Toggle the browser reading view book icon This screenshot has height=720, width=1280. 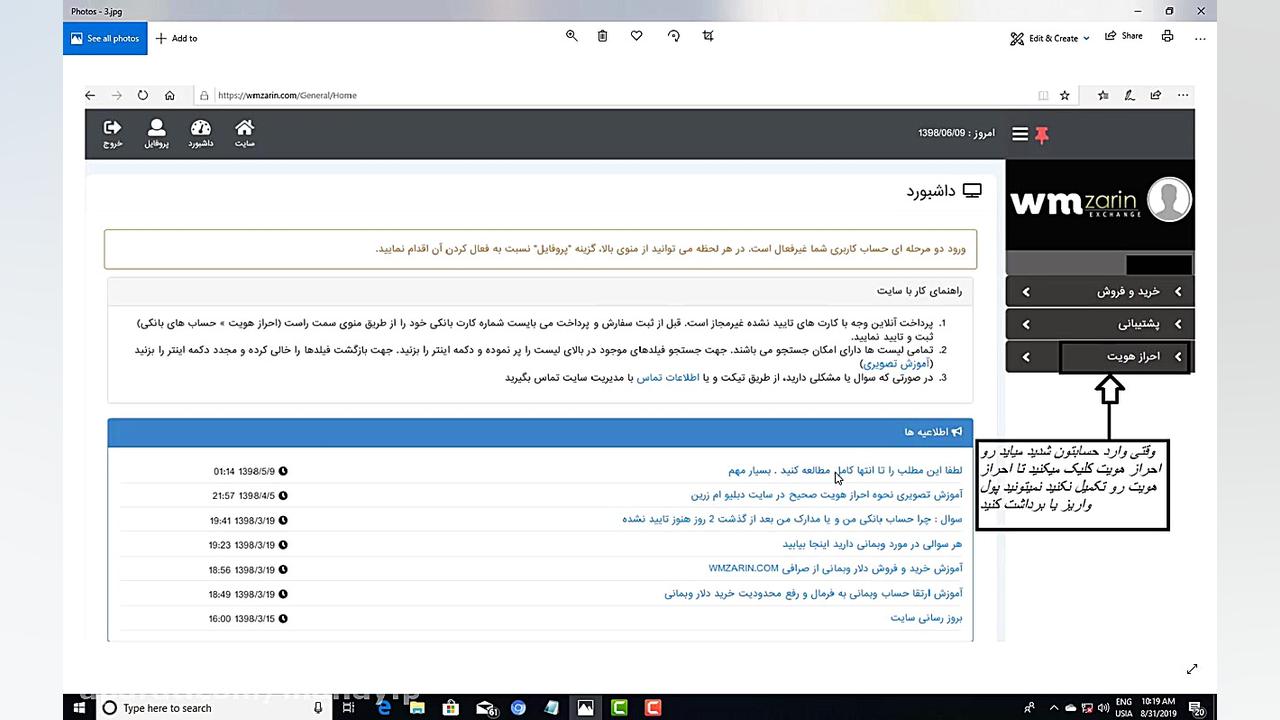click(1043, 95)
